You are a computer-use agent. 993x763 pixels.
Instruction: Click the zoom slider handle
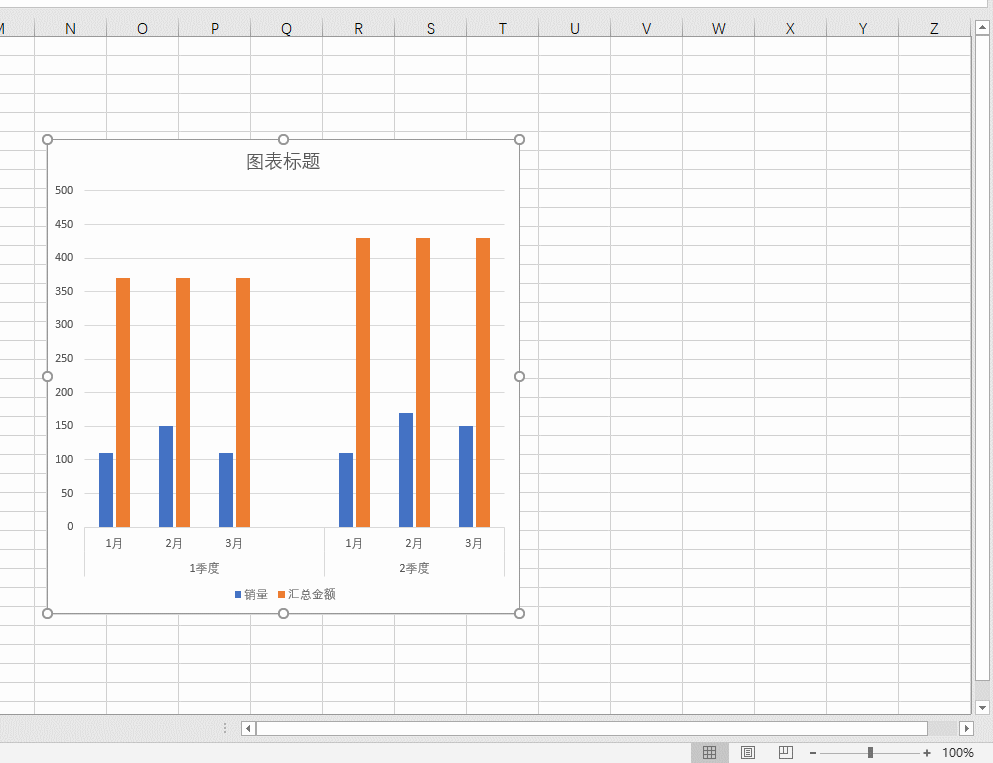pos(869,752)
